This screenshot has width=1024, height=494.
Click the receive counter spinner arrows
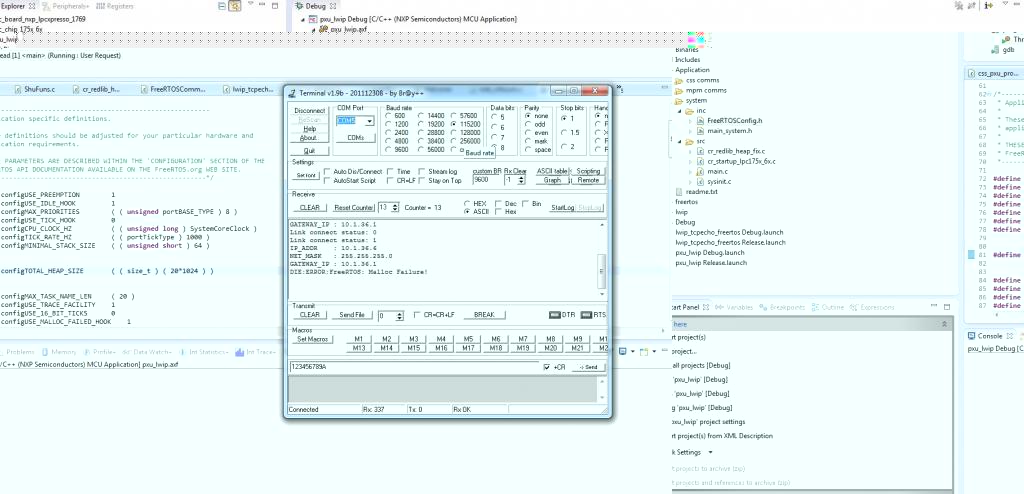tap(394, 207)
